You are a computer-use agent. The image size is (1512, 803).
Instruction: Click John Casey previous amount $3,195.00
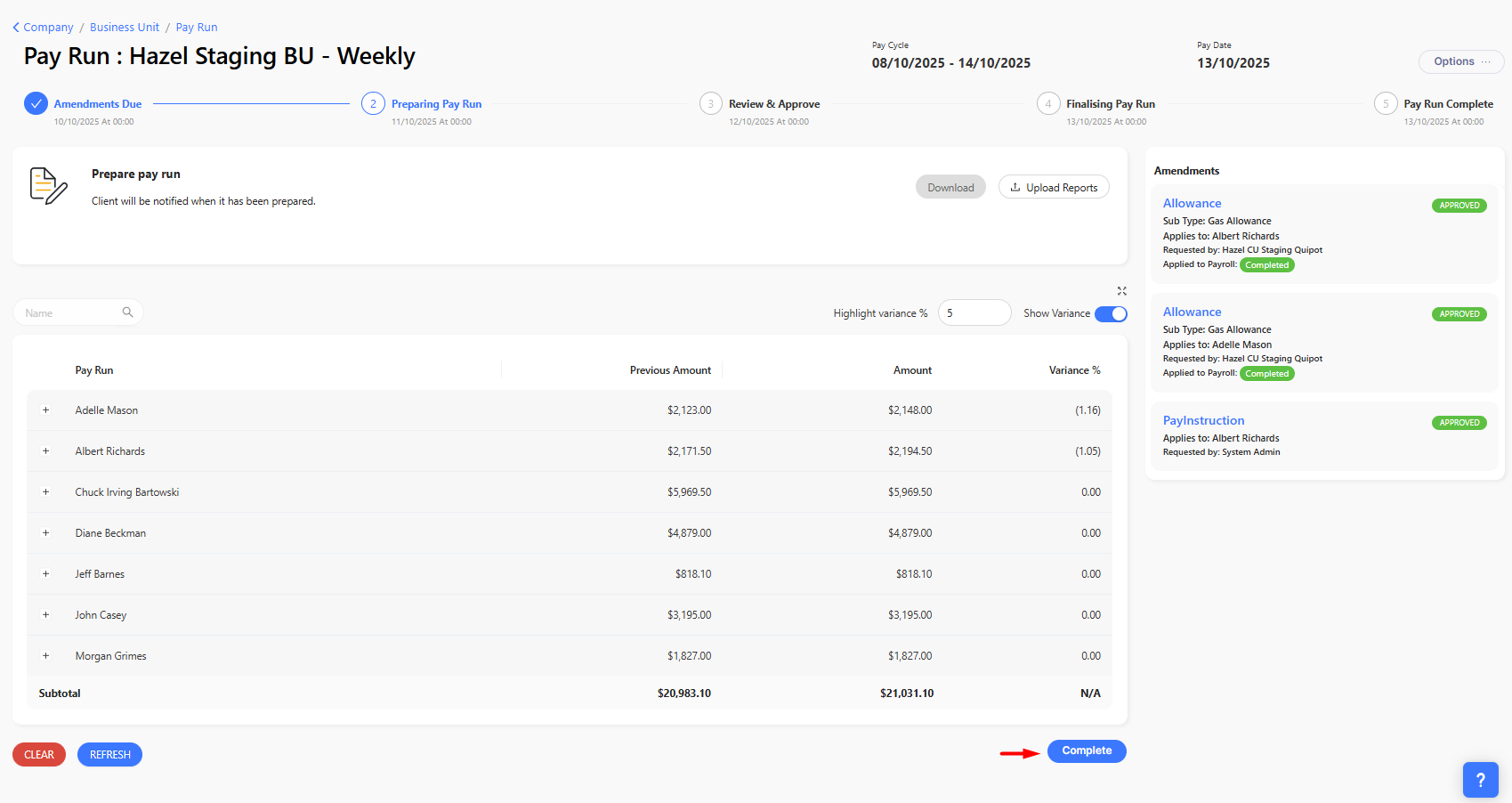point(689,615)
